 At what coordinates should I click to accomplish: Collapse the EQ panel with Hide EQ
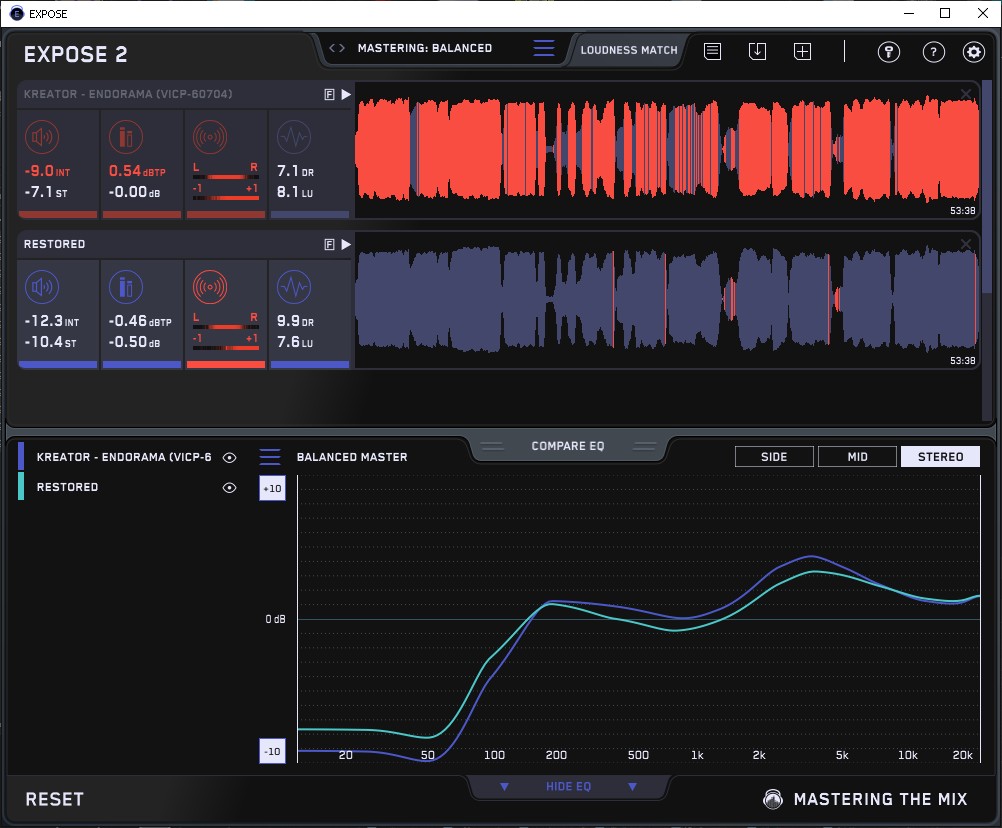[x=568, y=787]
